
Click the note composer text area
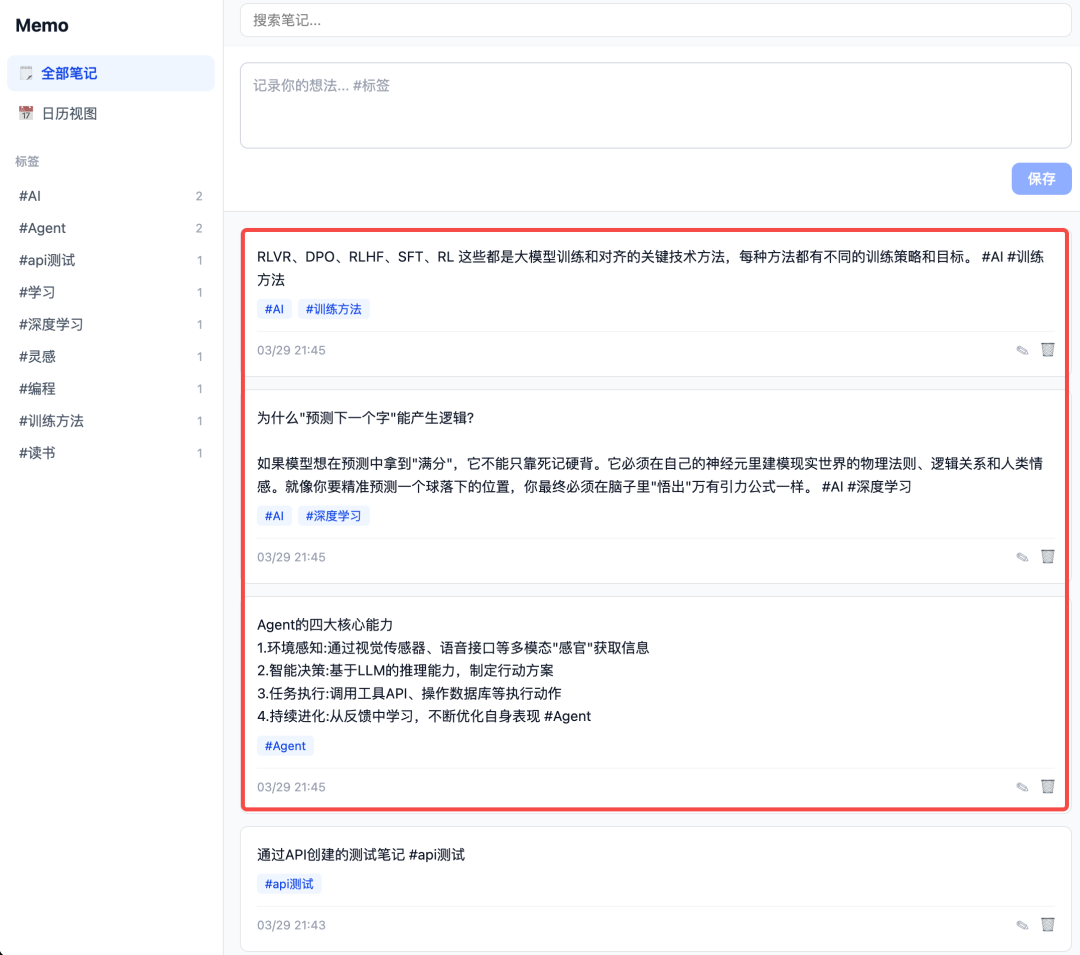coord(655,105)
